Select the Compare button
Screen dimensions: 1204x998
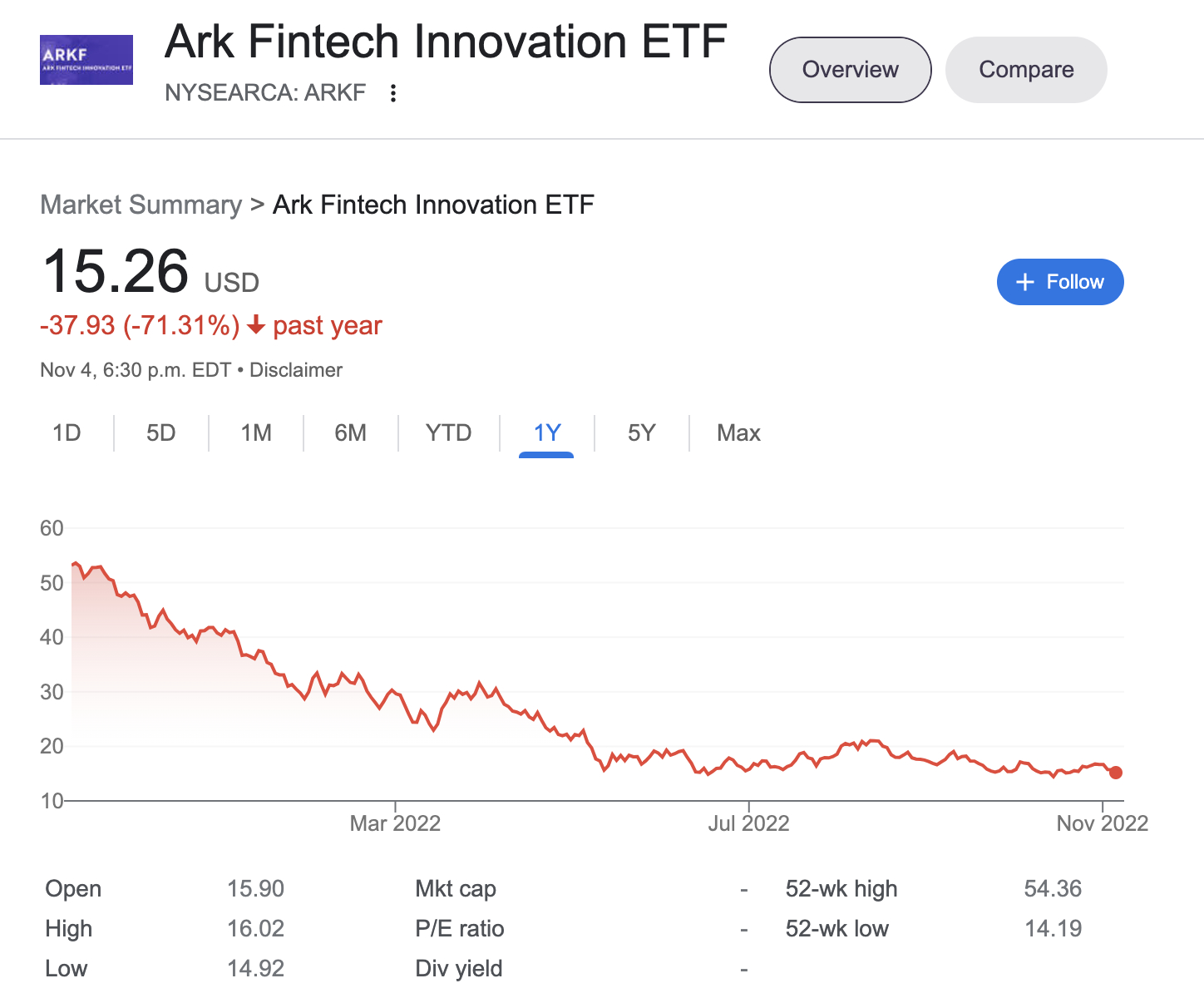tap(1026, 70)
